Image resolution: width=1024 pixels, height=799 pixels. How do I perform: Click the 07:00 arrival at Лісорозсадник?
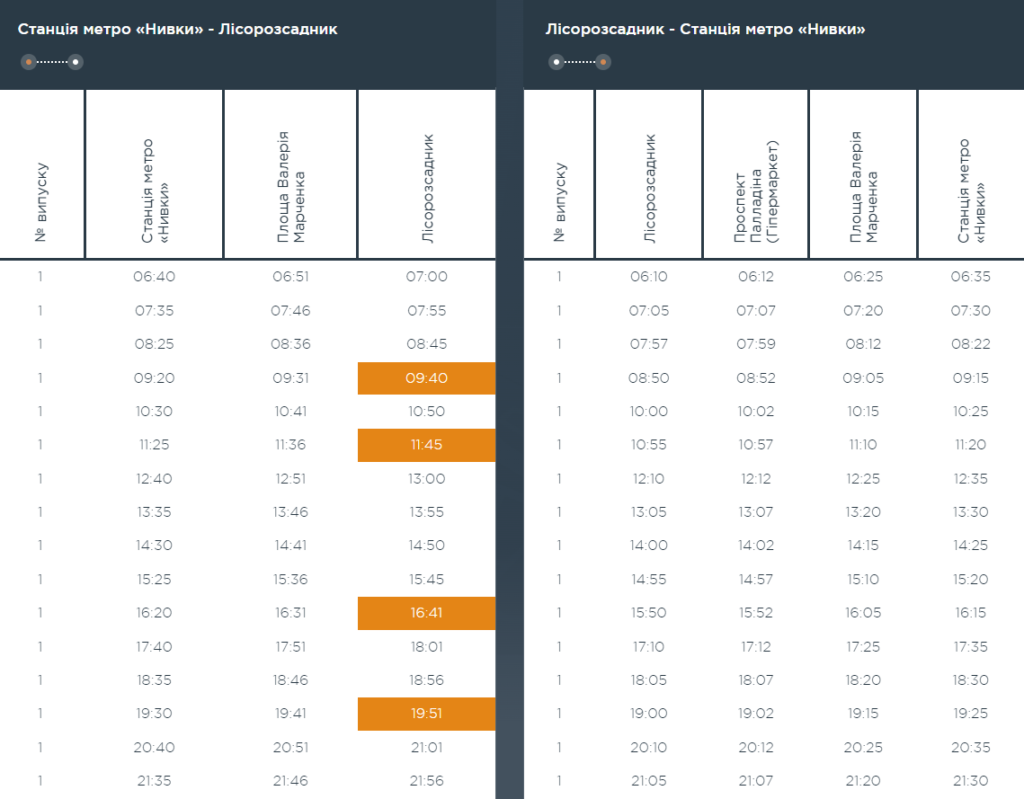[x=427, y=277]
